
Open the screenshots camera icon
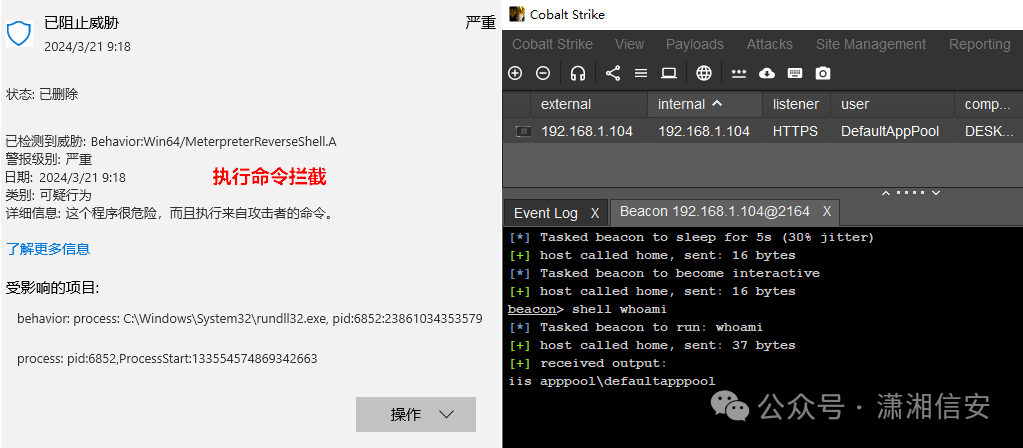coord(823,73)
